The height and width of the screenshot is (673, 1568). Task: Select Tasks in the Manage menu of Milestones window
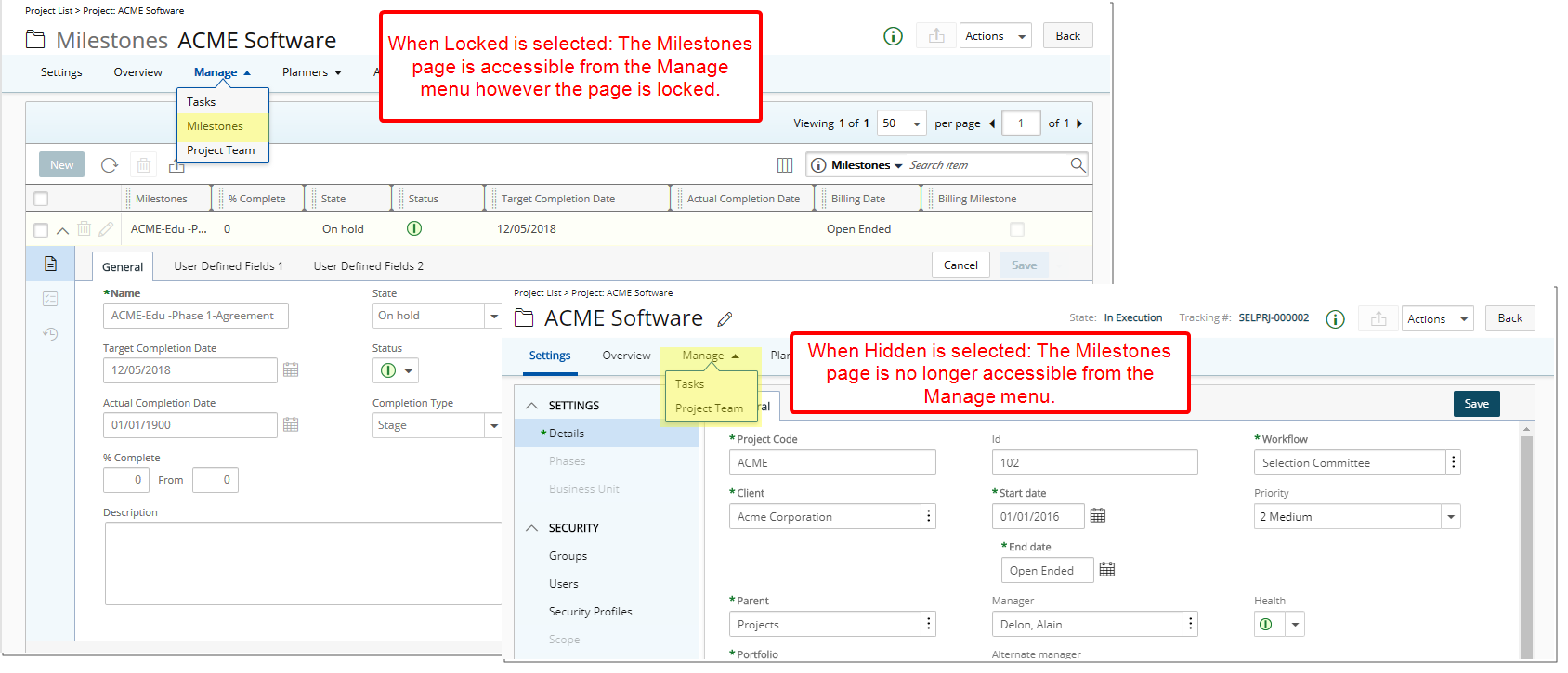point(201,102)
